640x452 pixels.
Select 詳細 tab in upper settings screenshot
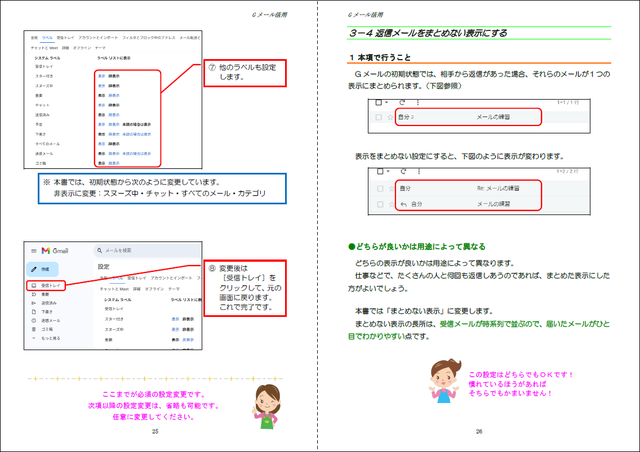pos(65,48)
